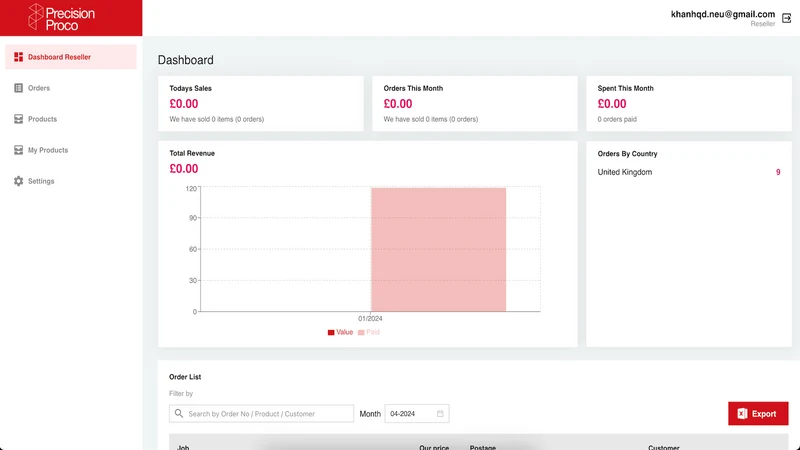This screenshot has width=800, height=450.
Task: Click the pink Paid bar in chart
Action: point(438,249)
